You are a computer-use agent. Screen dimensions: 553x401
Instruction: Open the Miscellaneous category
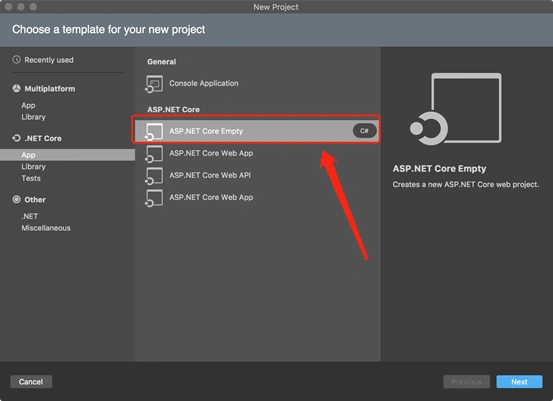(46, 228)
